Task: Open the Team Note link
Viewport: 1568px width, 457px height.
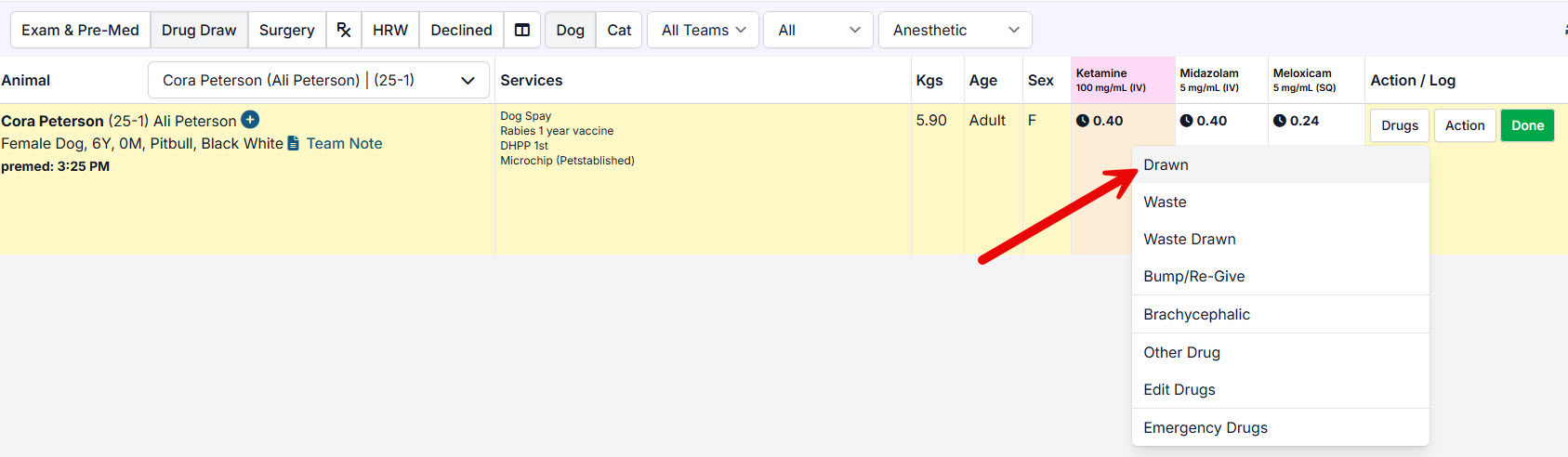Action: coord(344,143)
